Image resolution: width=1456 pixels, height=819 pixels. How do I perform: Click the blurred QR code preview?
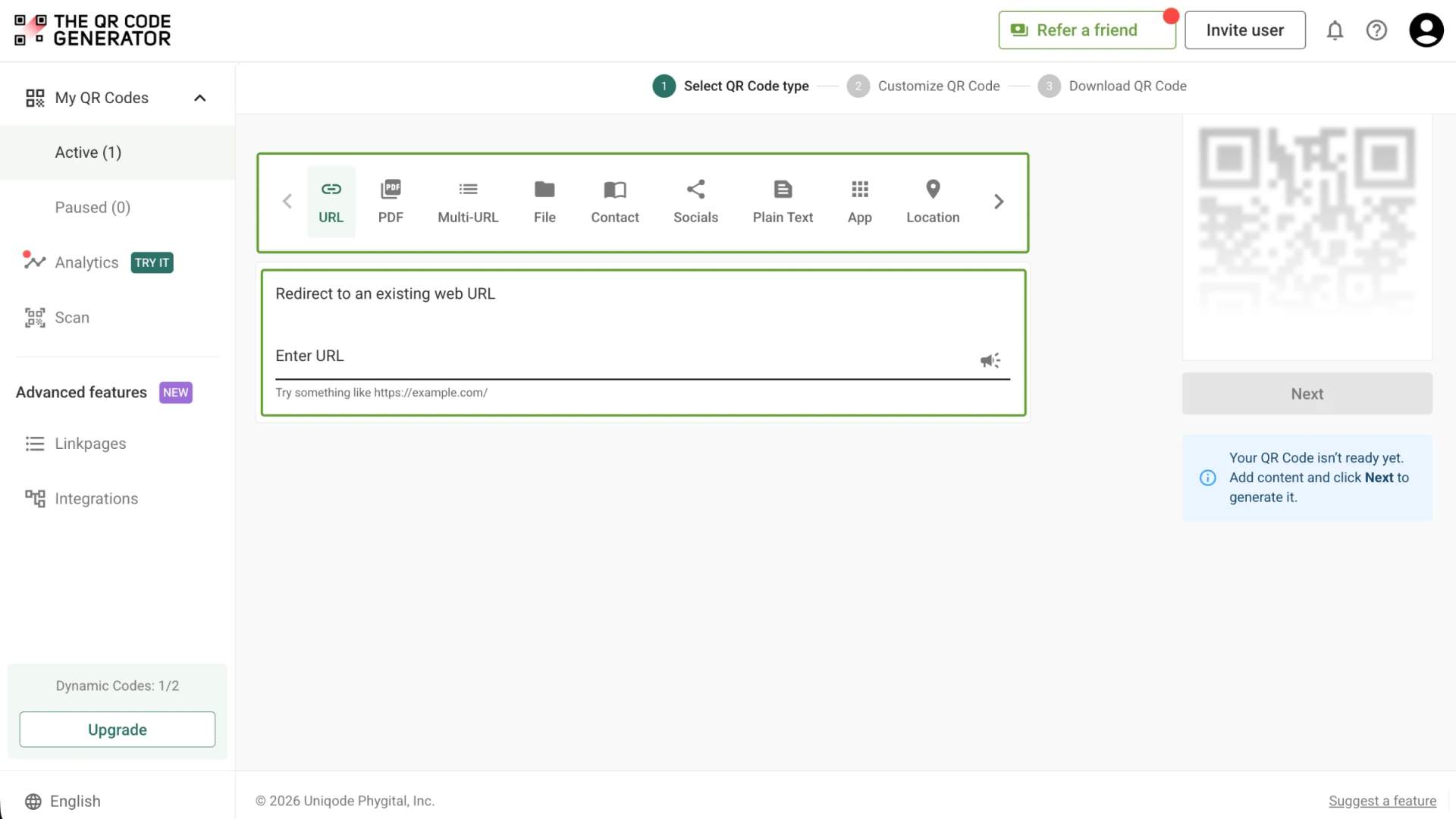1307,221
